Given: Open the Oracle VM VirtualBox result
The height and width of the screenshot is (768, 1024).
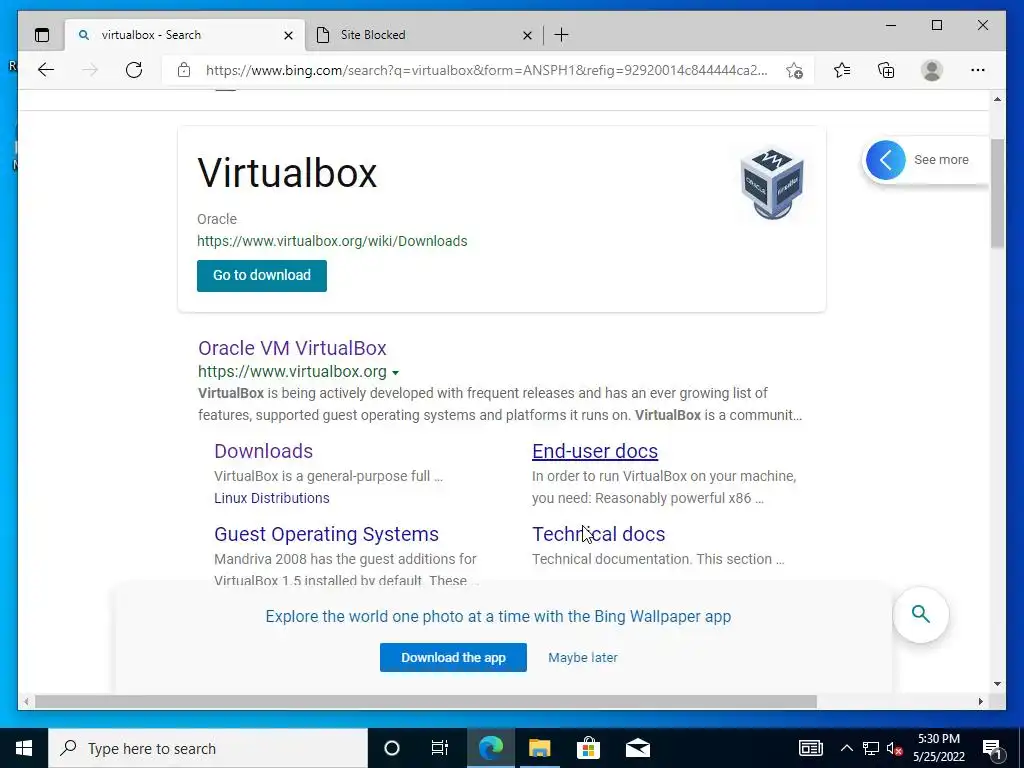Looking at the screenshot, I should click(x=292, y=348).
